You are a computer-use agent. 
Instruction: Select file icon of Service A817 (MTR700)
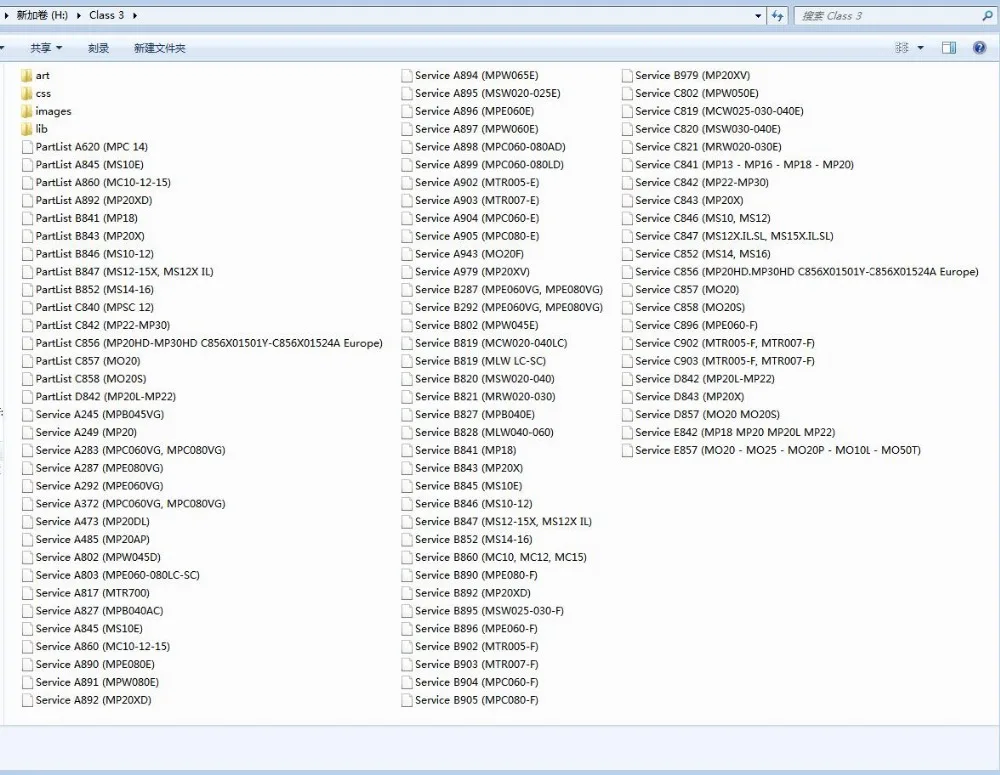click(x=27, y=593)
